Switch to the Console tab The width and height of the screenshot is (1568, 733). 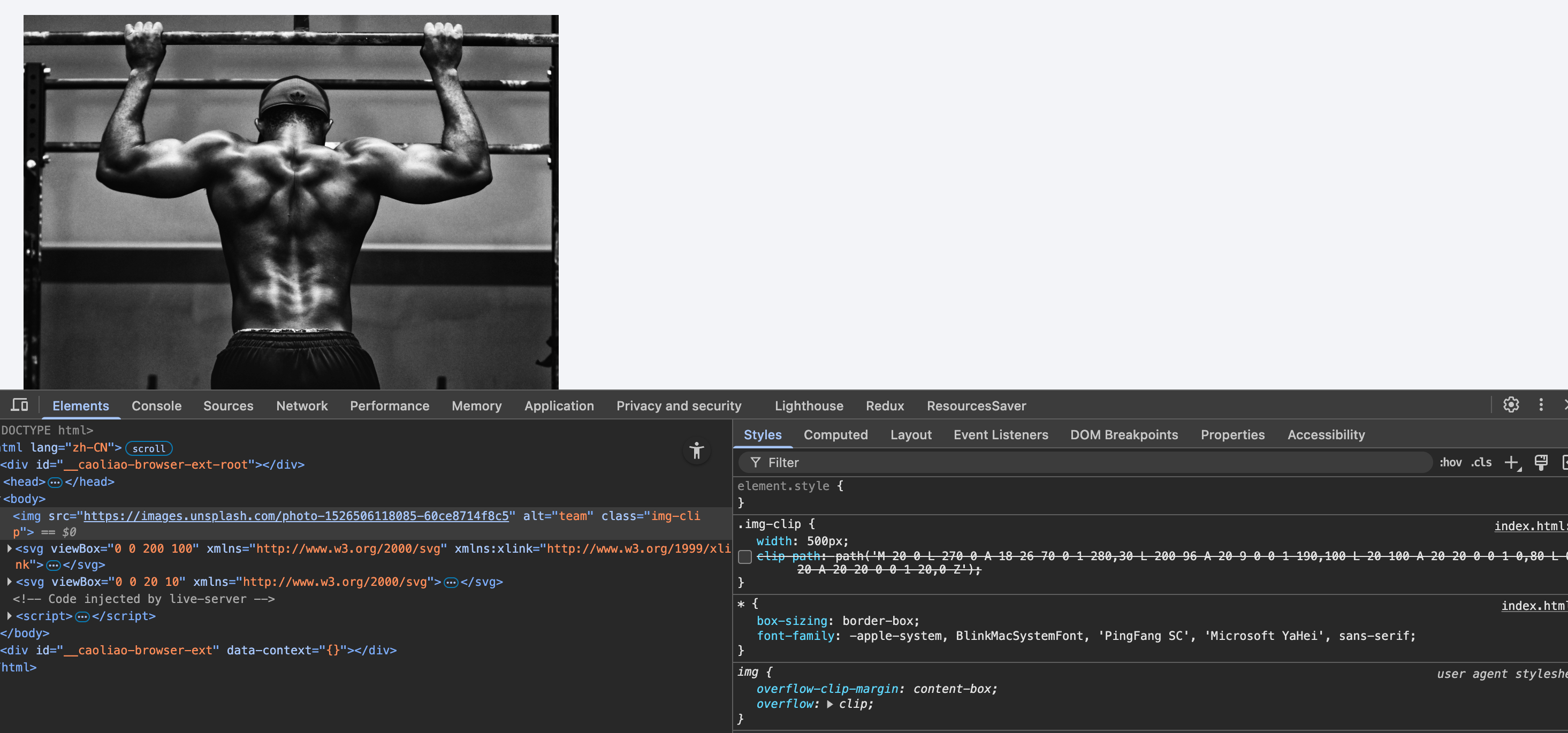[x=156, y=406]
